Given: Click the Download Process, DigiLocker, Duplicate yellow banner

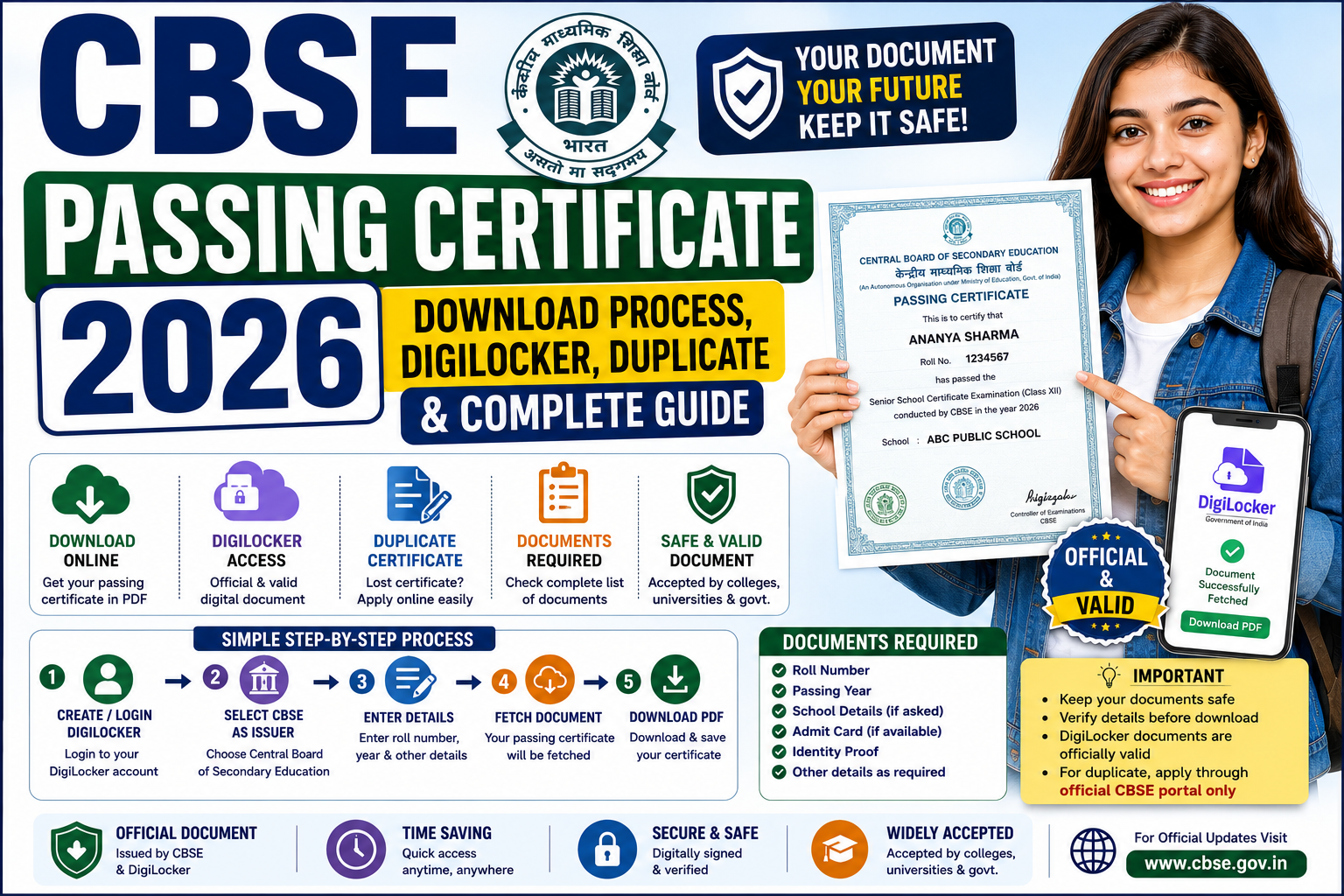Looking at the screenshot, I should [584, 336].
